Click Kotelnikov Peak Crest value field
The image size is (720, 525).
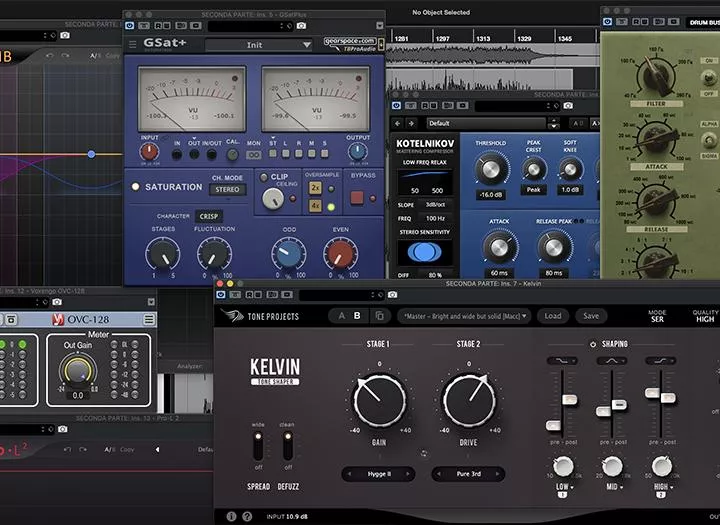pyautogui.click(x=533, y=190)
